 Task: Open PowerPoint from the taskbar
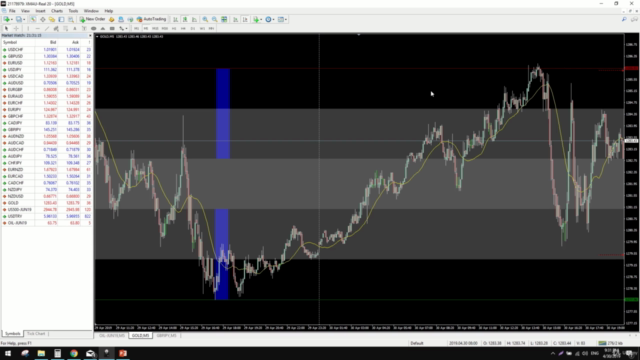tap(123, 353)
